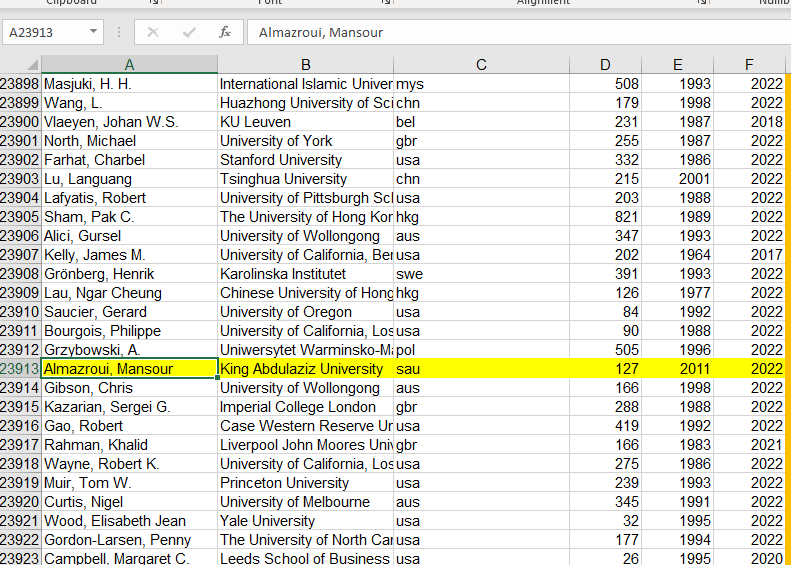Click cell Gordon-Larsen, Penny
The height and width of the screenshot is (565, 791).
129,540
